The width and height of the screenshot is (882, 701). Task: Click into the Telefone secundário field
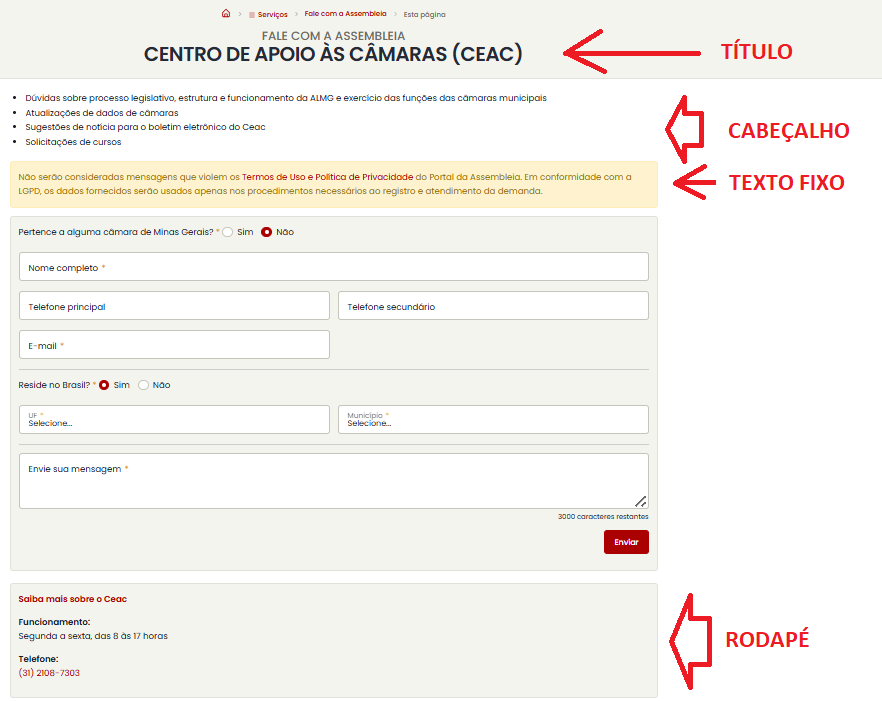[493, 306]
